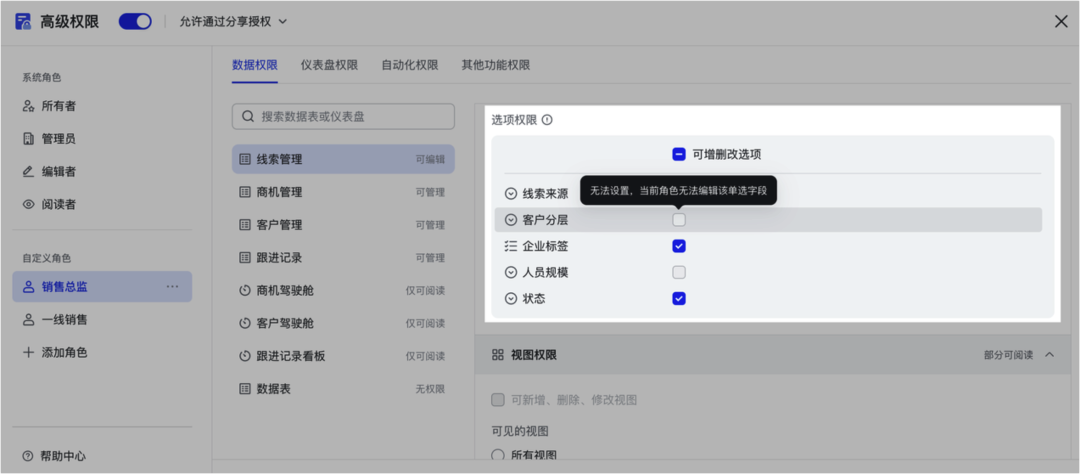
Task: Click the 人员规模 single-select field icon
Action: pos(511,272)
